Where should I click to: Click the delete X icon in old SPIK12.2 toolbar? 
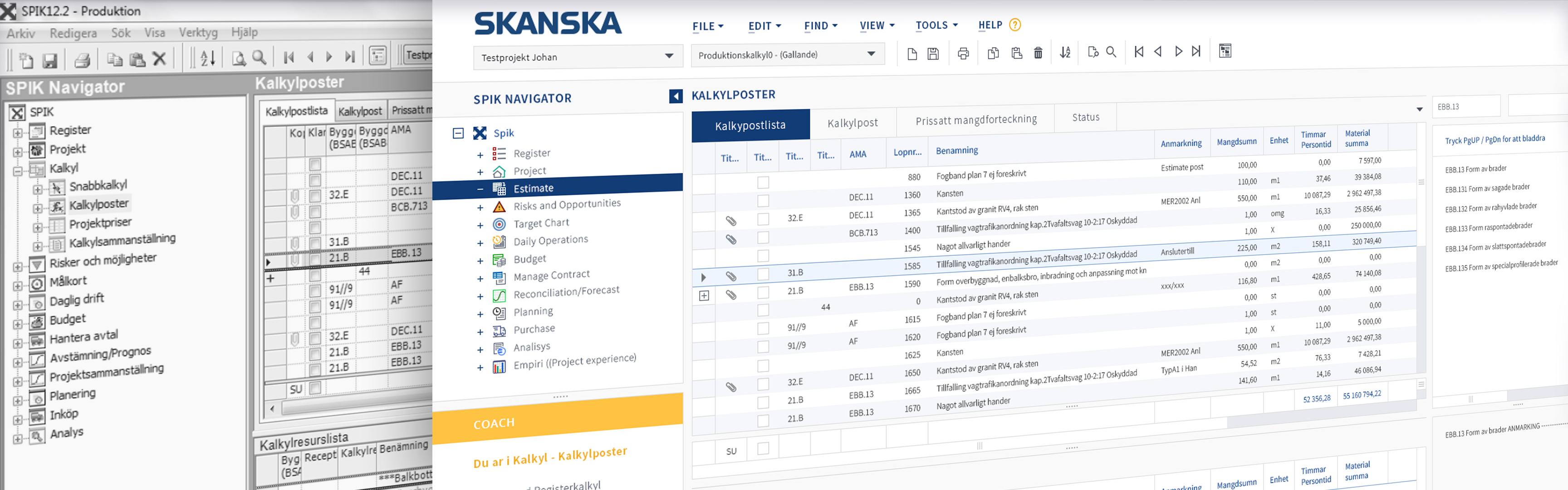(x=159, y=59)
